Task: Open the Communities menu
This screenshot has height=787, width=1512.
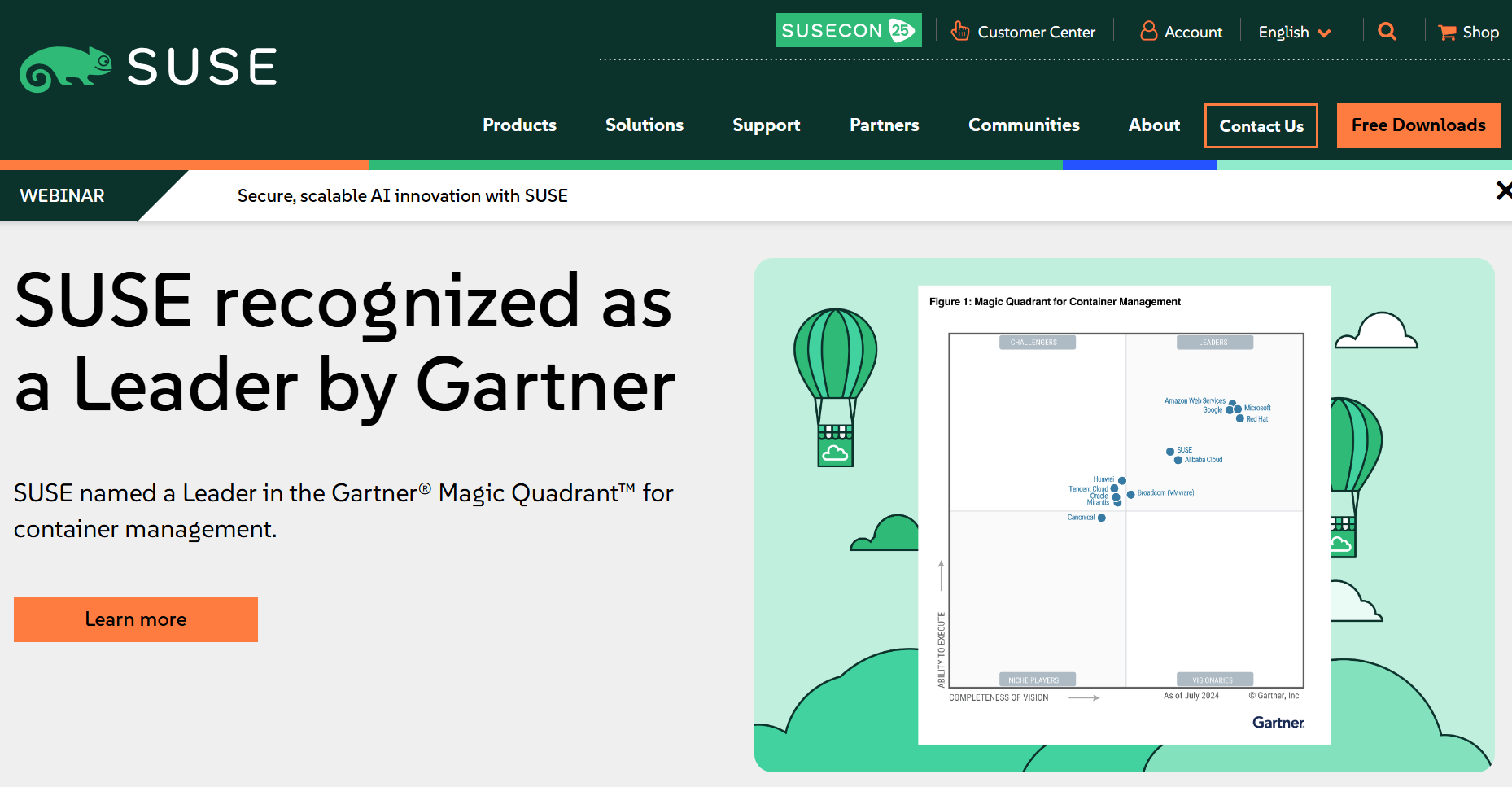Action: (x=1024, y=125)
